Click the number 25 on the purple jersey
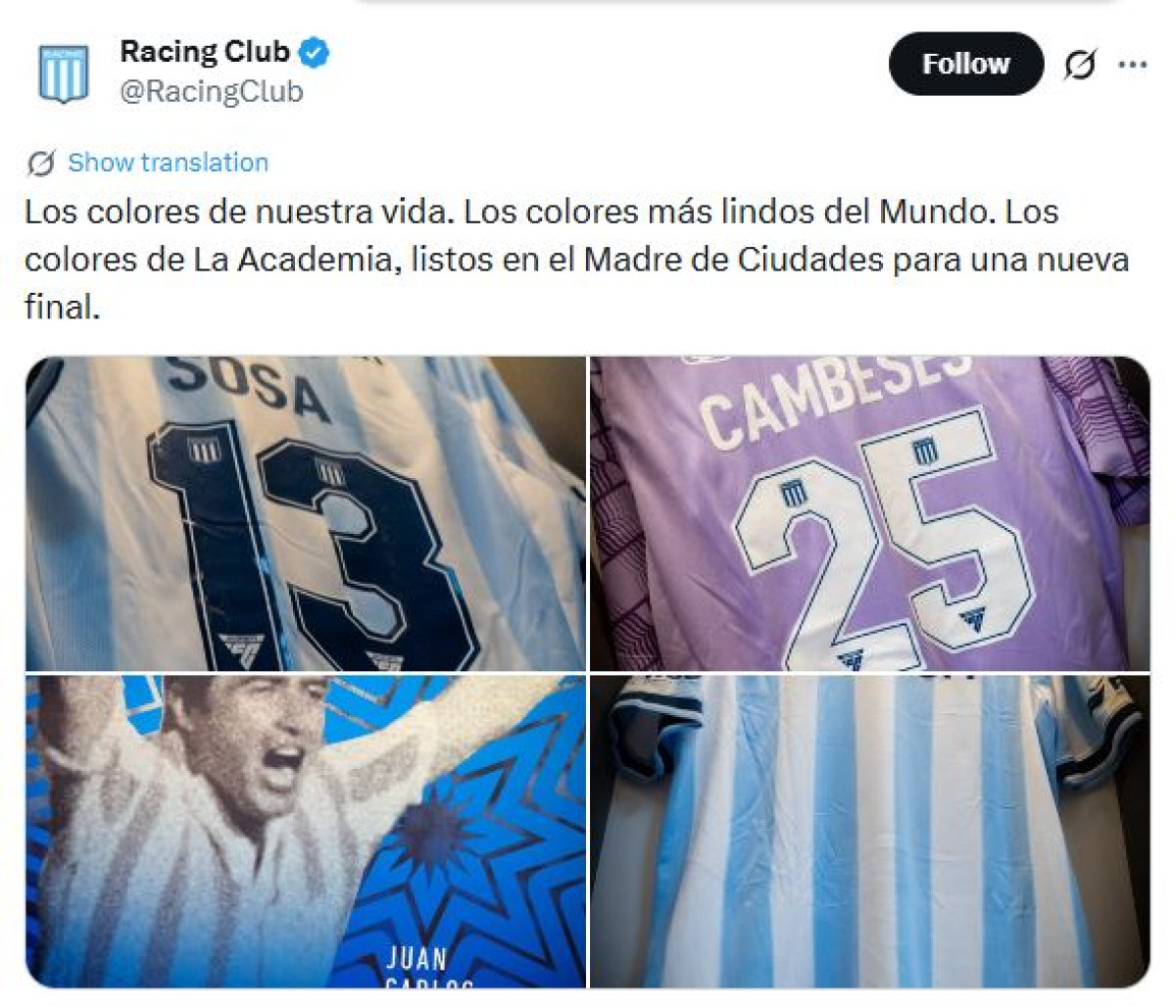Screen dimensions: 1176x1008 point(882,544)
